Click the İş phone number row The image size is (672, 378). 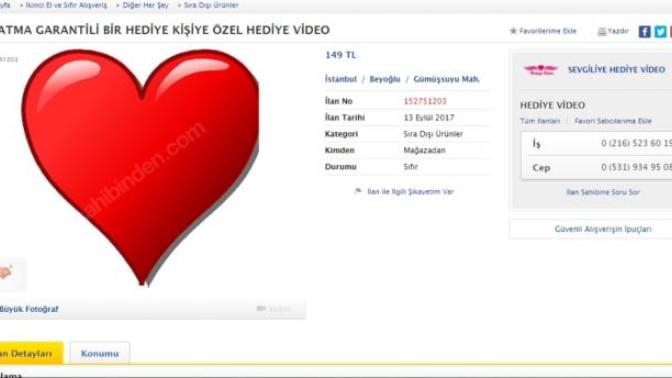[x=597, y=144]
